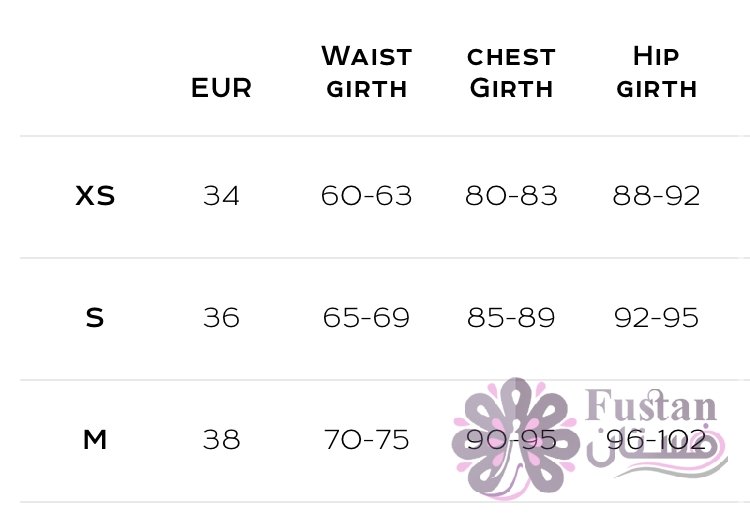This screenshot has width=750, height=516.
Task: Select the XS size row label
Action: pos(95,196)
